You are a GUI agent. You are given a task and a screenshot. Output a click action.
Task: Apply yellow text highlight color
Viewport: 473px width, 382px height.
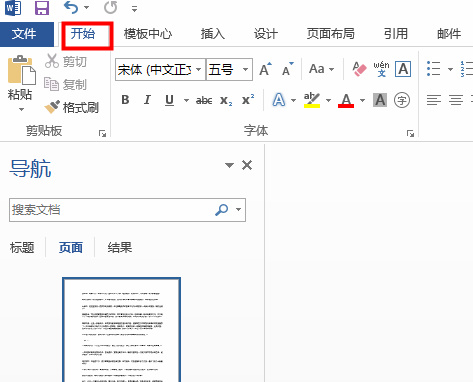click(x=312, y=100)
